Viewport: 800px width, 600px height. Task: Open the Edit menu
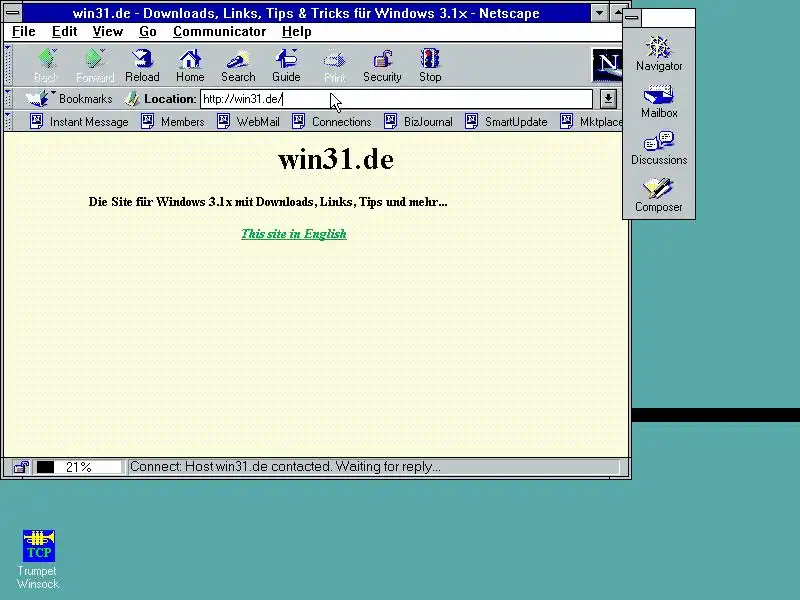[x=64, y=32]
